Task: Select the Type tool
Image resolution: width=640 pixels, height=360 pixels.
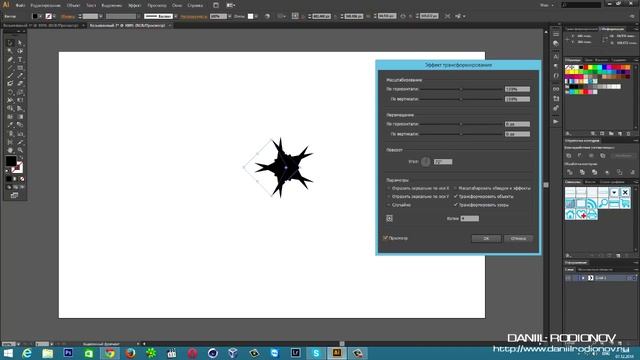Action: point(20,60)
